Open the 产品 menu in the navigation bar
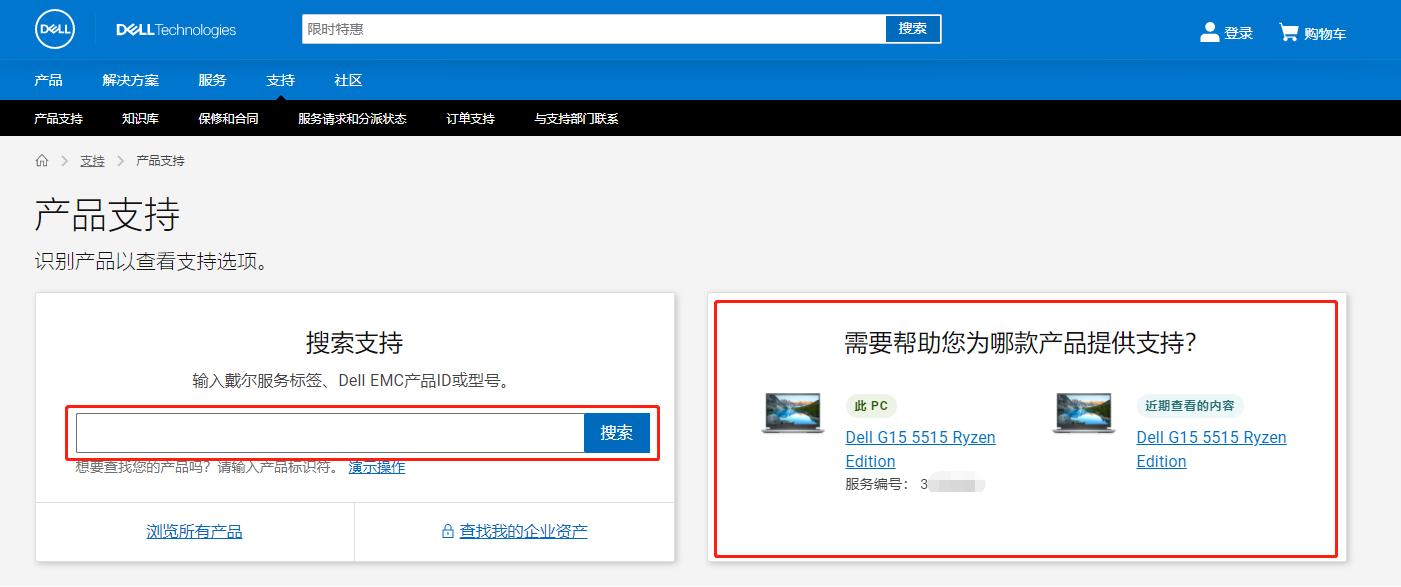1401x587 pixels. point(48,79)
